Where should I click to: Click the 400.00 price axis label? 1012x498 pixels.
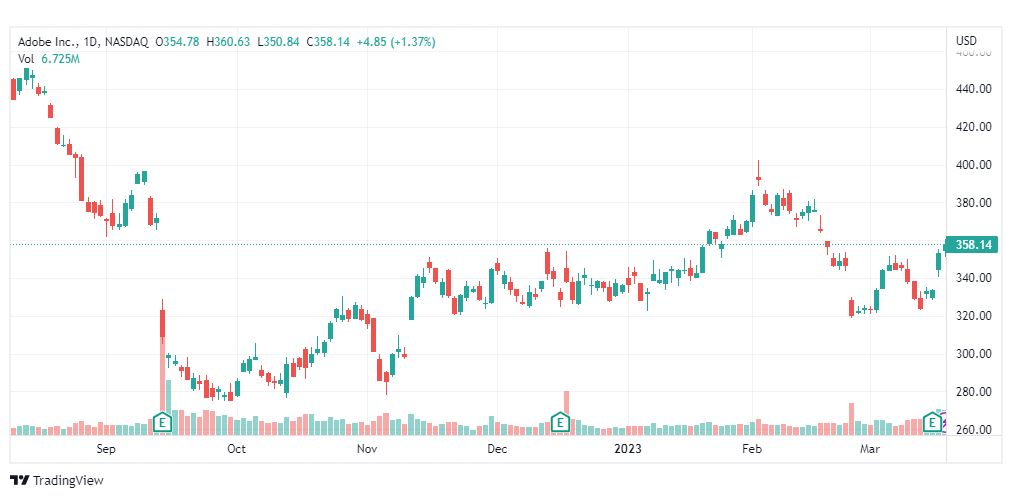973,165
